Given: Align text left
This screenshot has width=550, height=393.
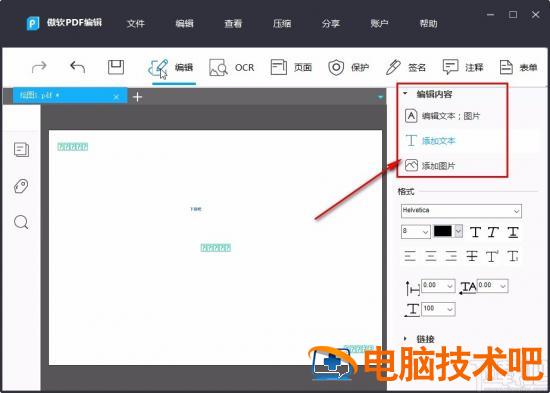Looking at the screenshot, I should pos(410,257).
